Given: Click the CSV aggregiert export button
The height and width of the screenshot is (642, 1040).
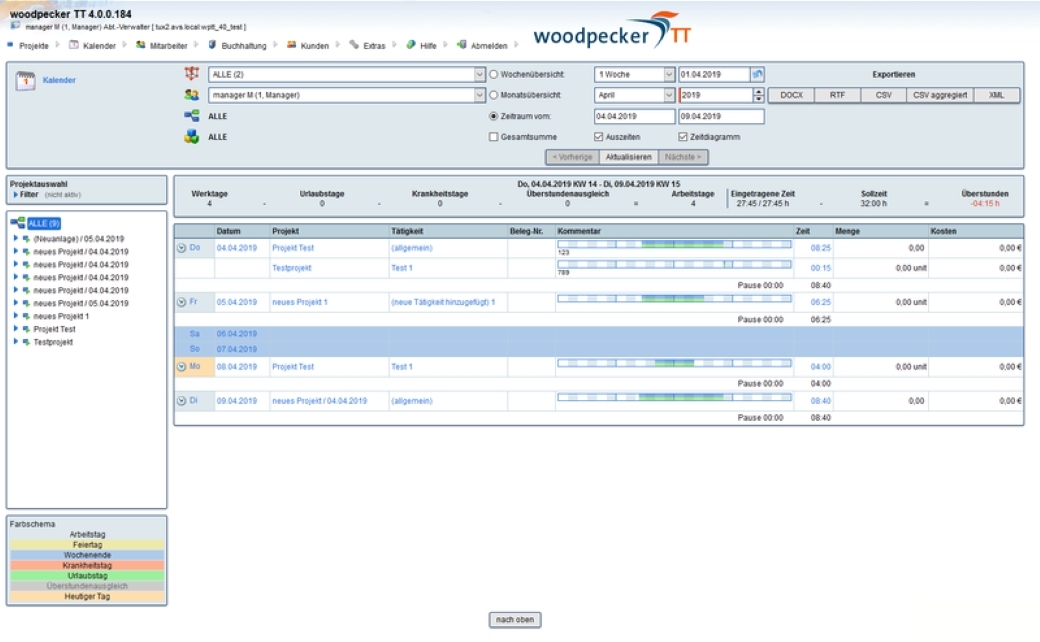Looking at the screenshot, I should 940,96.
